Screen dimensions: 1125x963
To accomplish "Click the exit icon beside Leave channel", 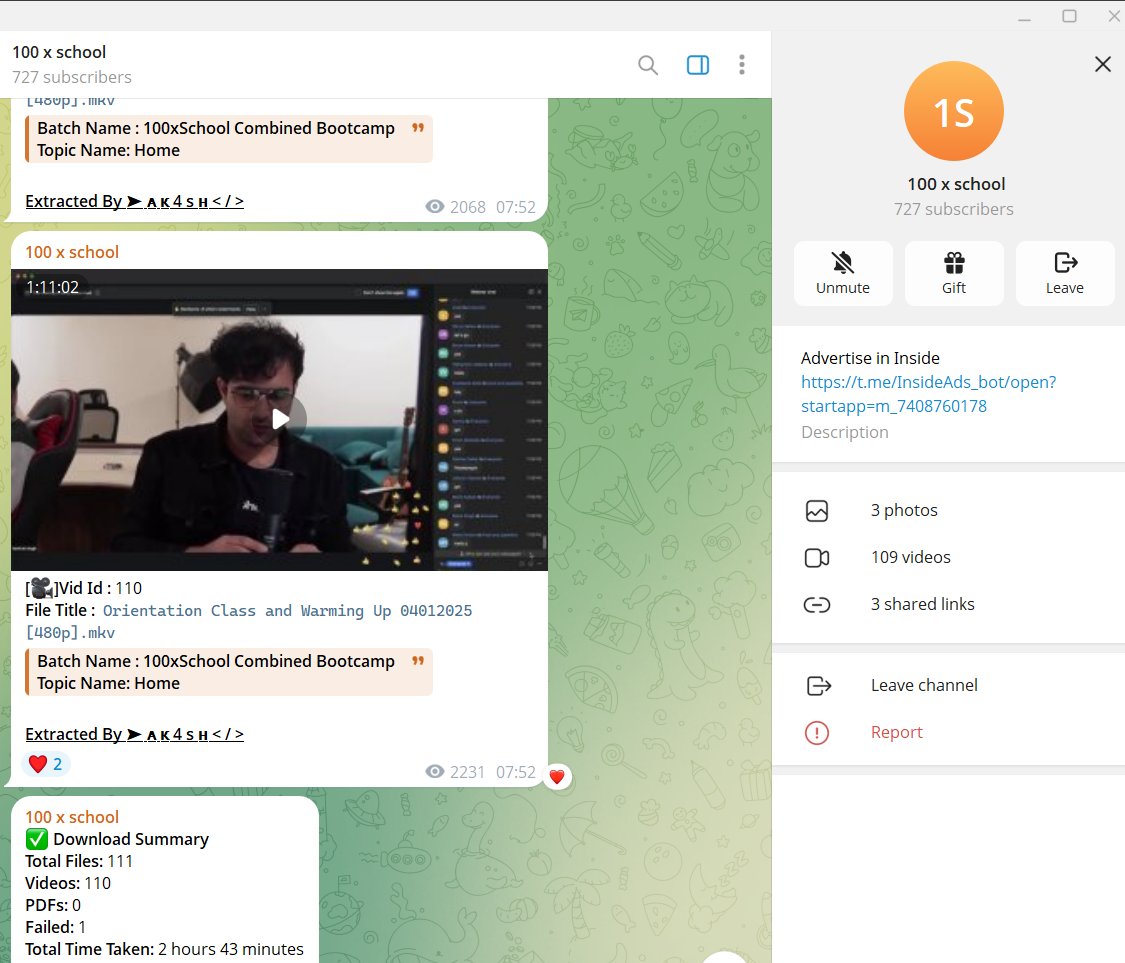I will [x=819, y=686].
